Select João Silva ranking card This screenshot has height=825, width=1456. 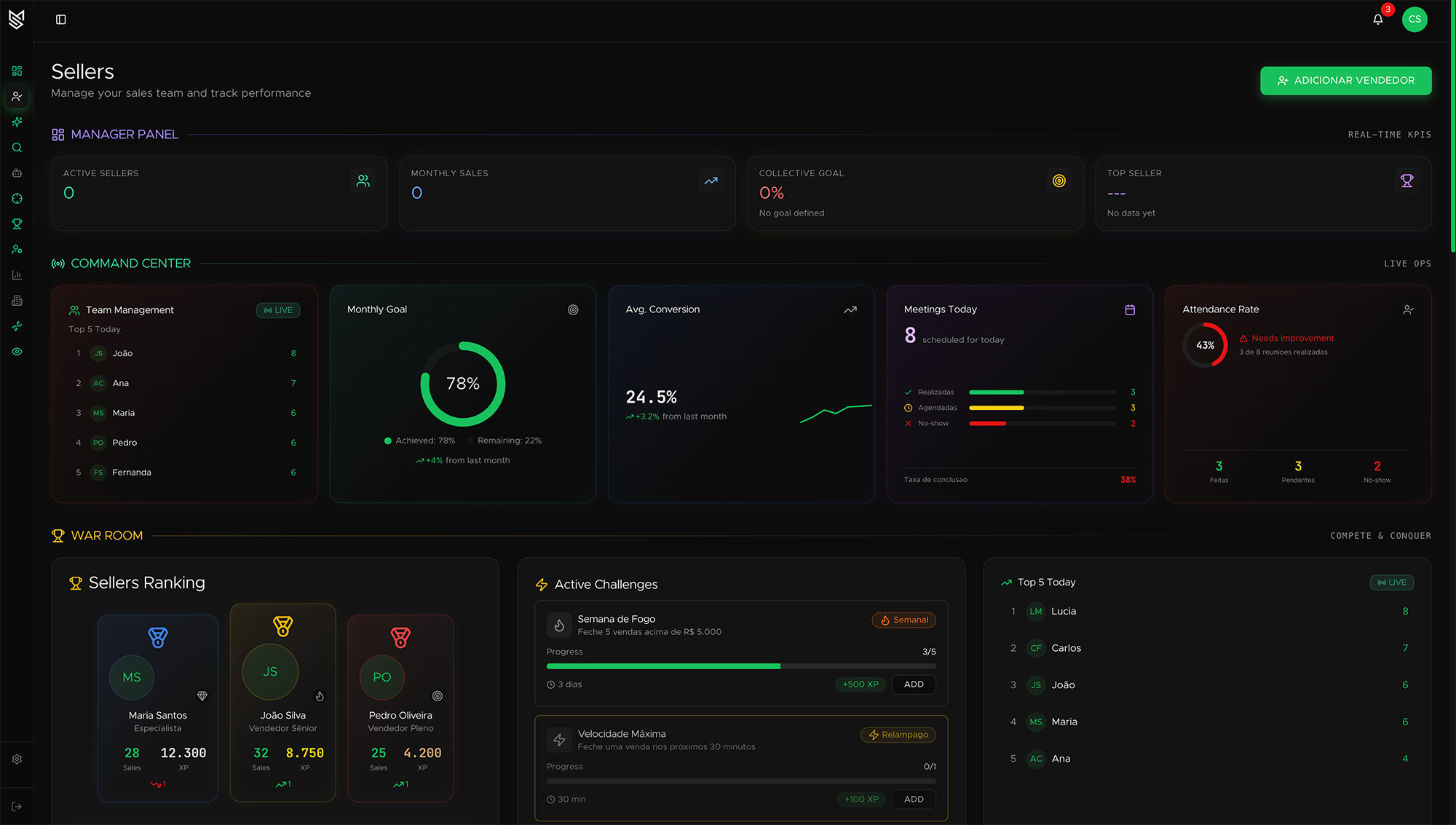[x=282, y=703]
